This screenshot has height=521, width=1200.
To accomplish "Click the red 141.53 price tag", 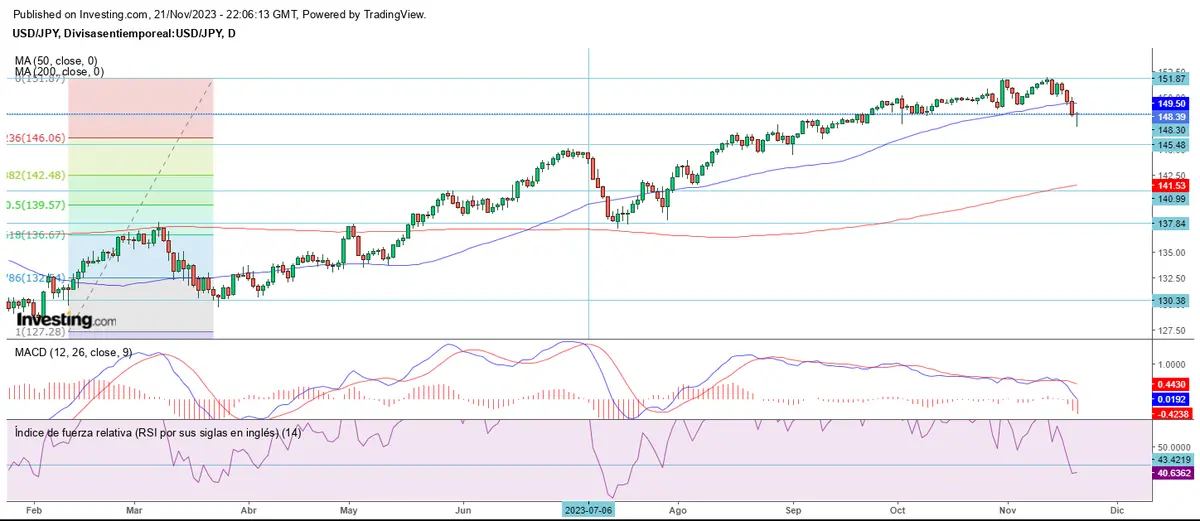I will [x=1171, y=186].
